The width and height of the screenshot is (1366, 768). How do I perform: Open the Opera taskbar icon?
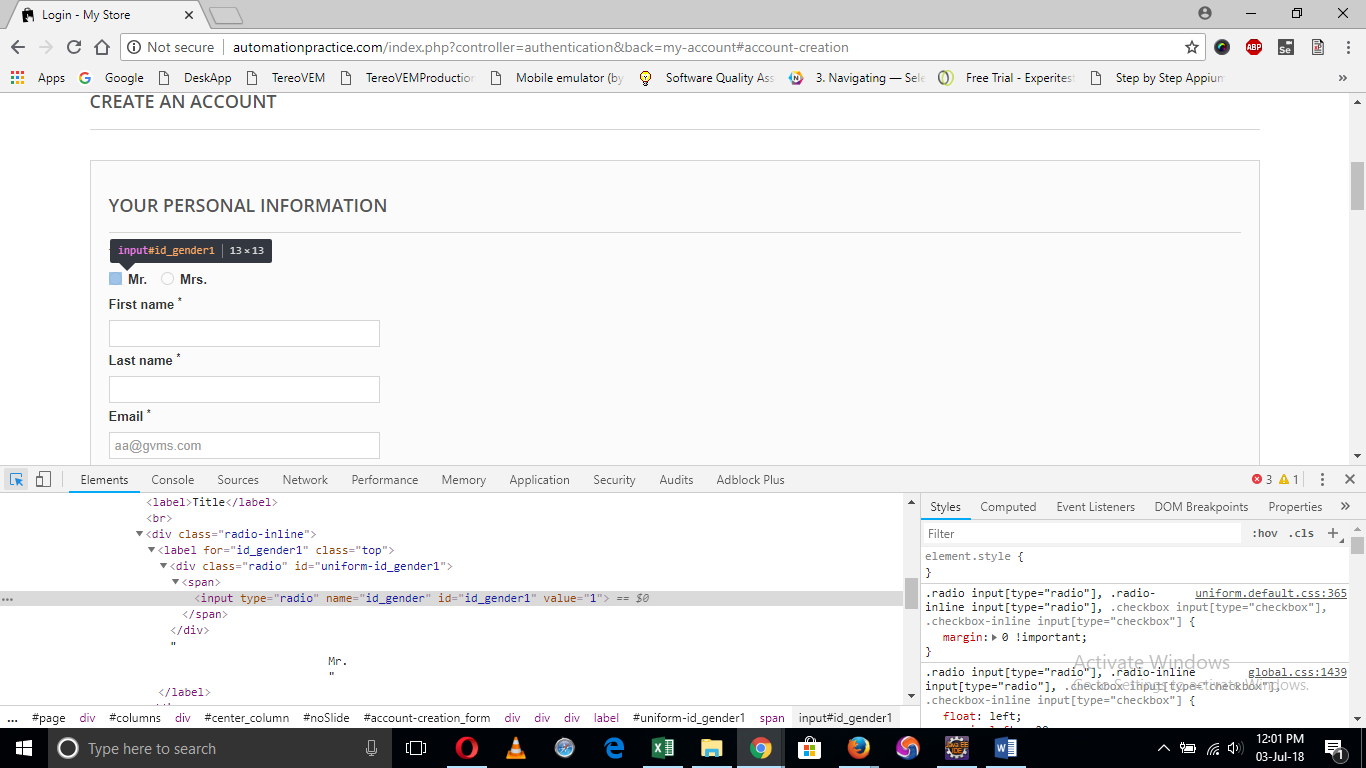tap(466, 748)
